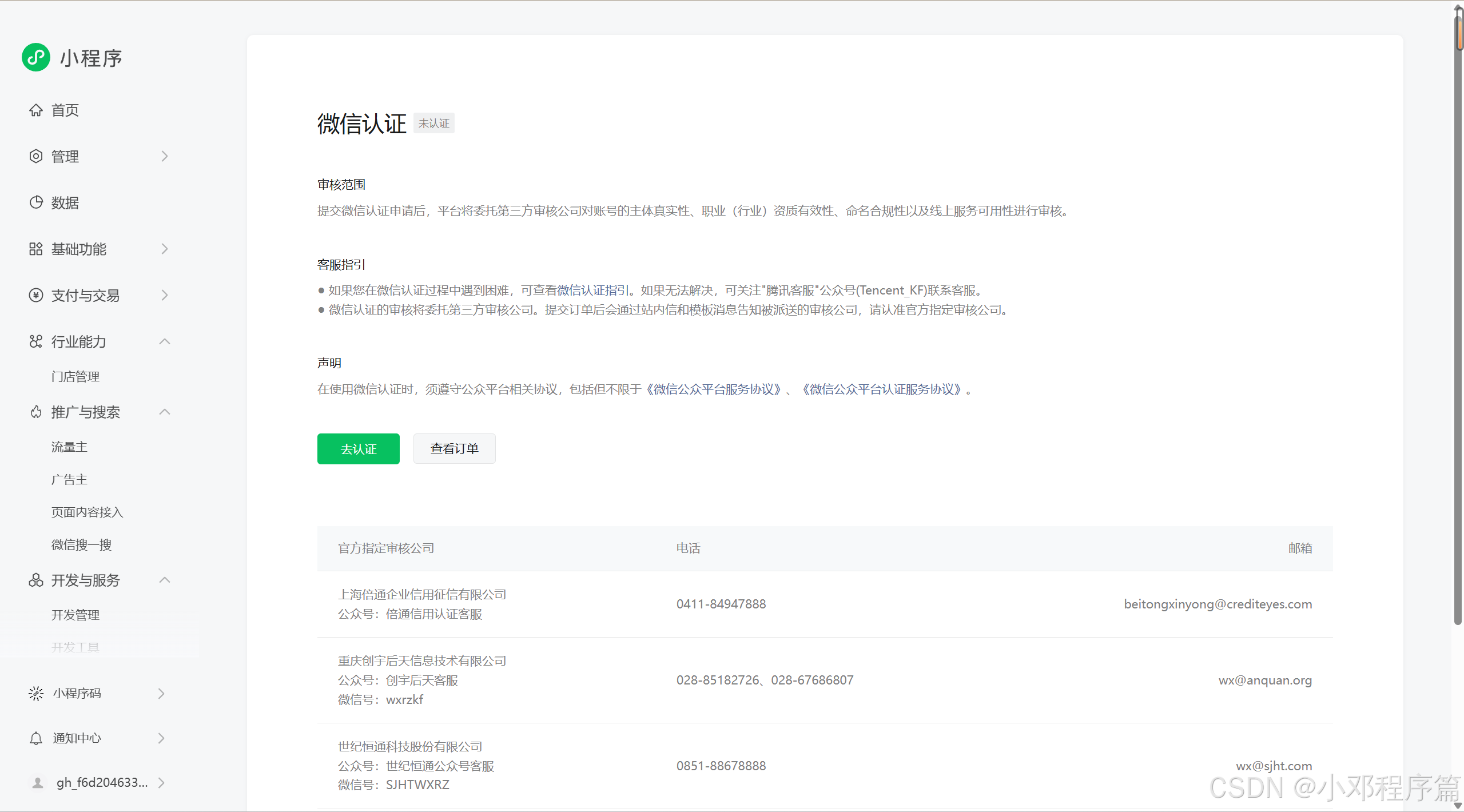Click the mini program code icon beside 小程序码
Viewport: 1464px width, 812px height.
coord(36,693)
